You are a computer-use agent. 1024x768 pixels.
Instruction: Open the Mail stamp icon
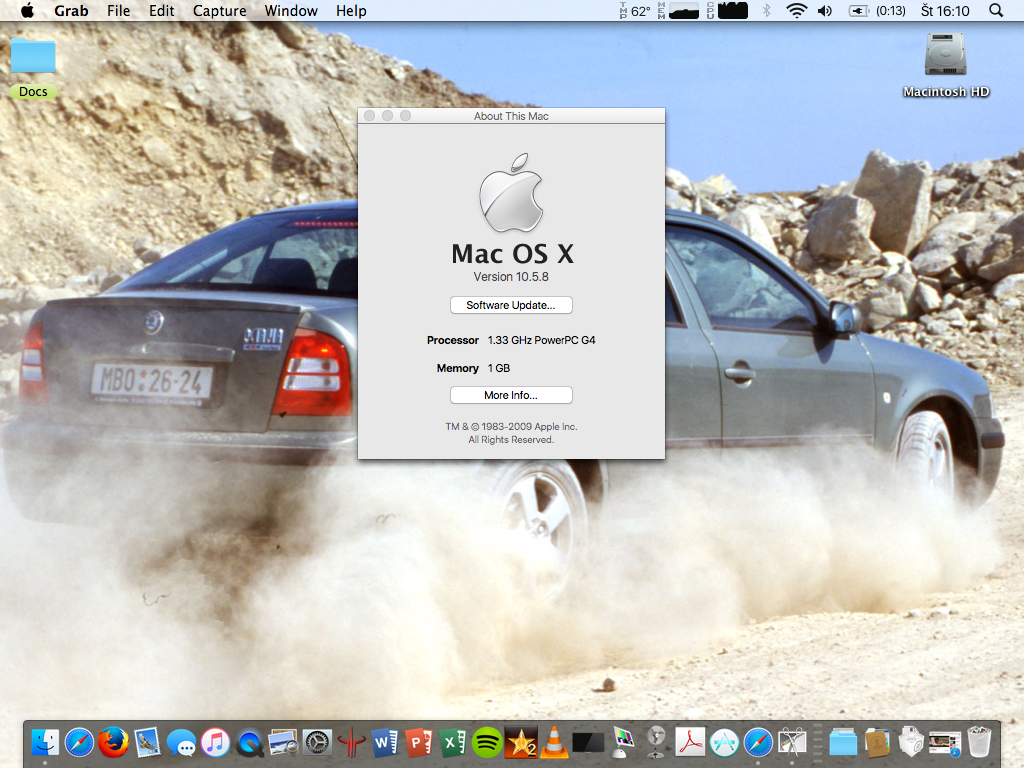(x=148, y=743)
